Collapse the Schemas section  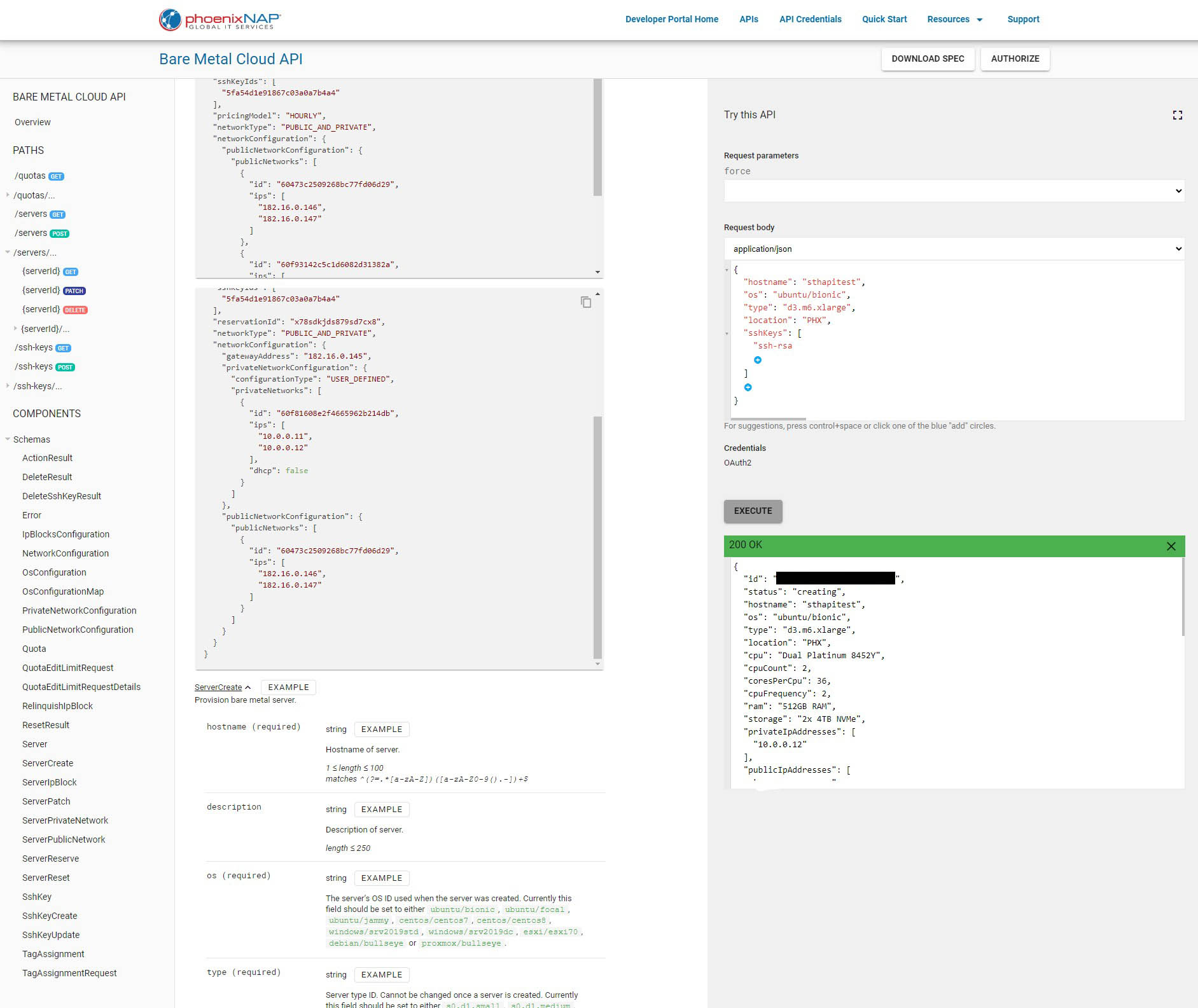(8, 439)
